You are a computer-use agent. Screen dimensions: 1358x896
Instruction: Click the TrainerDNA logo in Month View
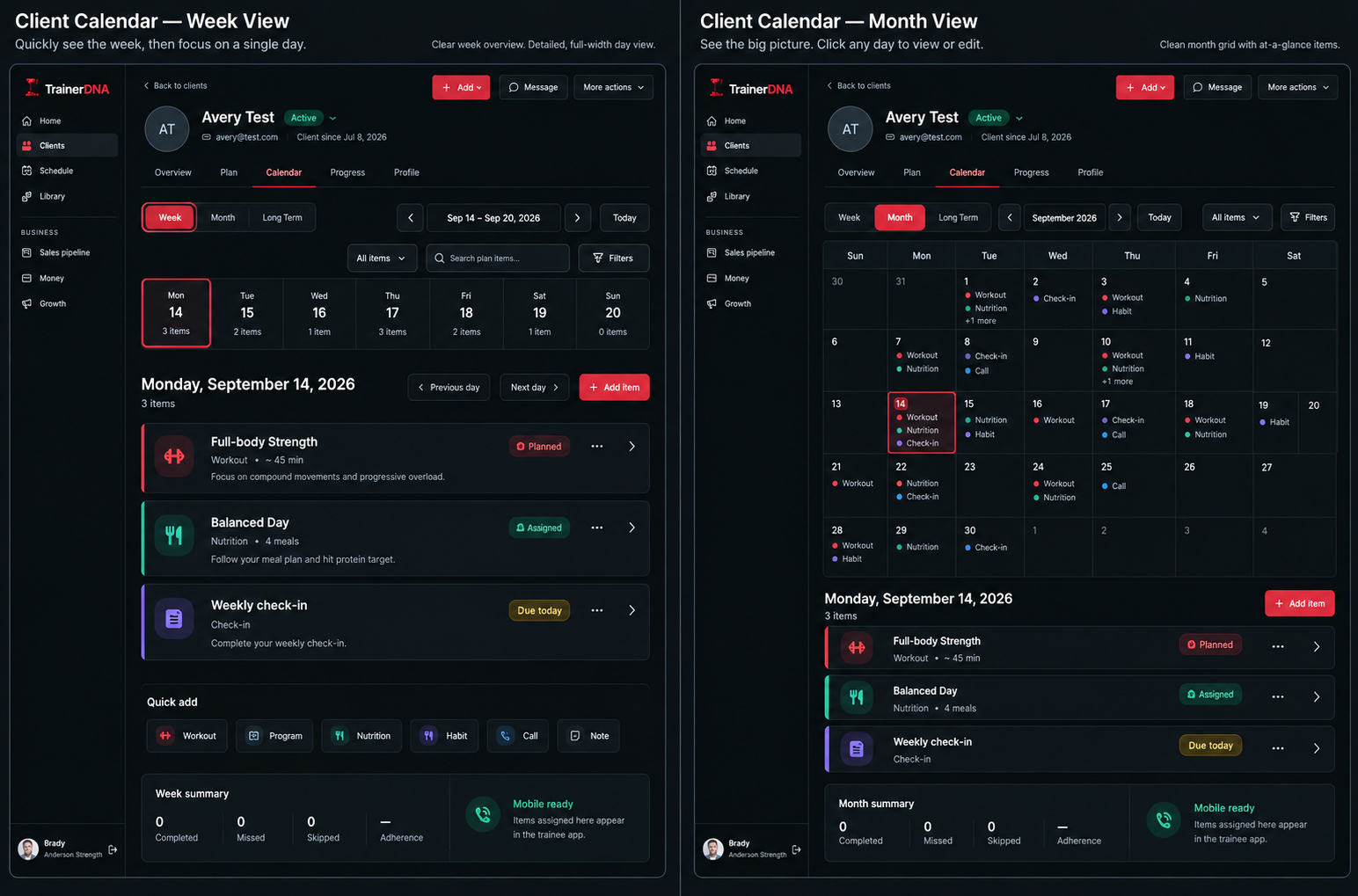click(x=752, y=88)
